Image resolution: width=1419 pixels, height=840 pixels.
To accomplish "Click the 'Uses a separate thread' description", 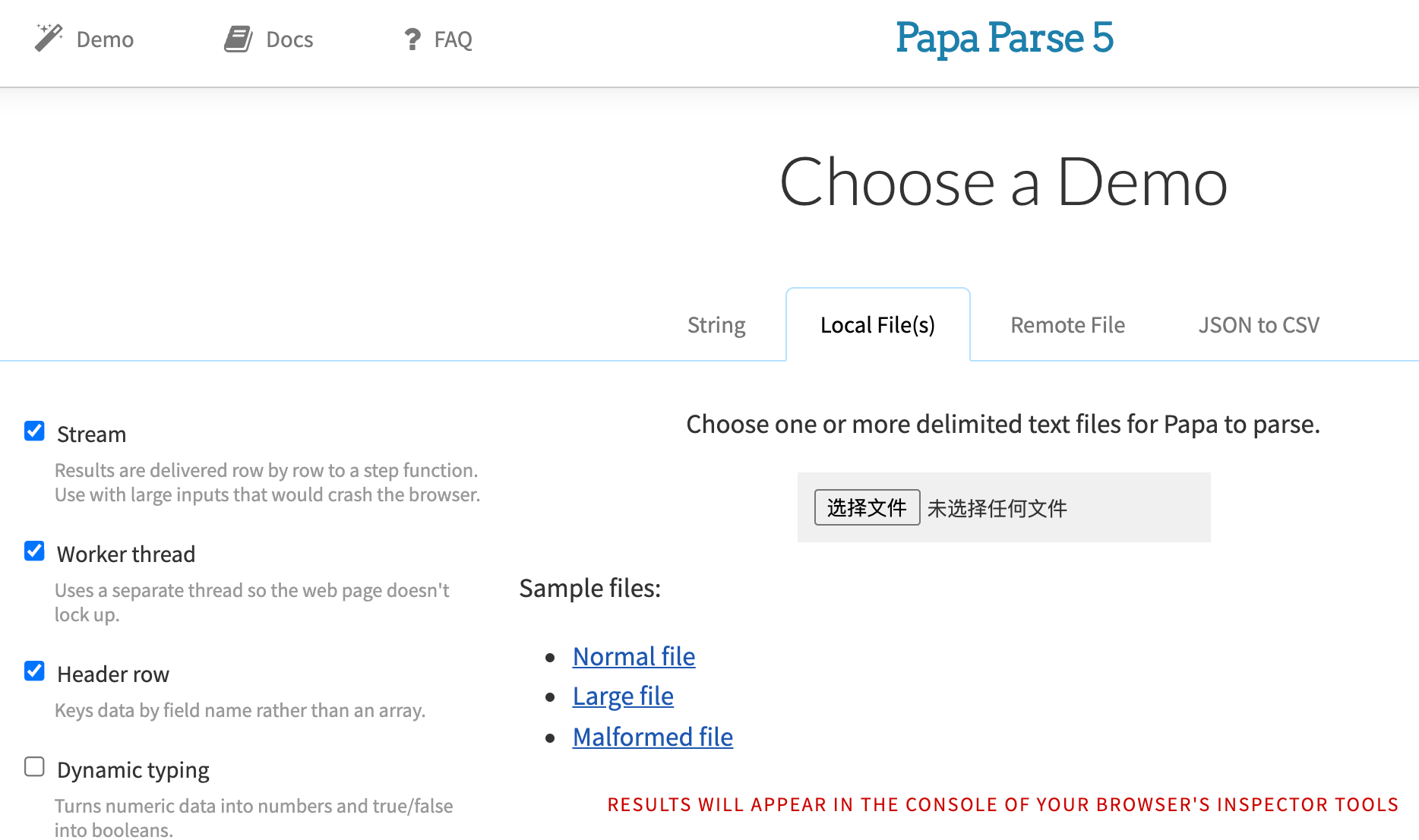I will coord(252,602).
